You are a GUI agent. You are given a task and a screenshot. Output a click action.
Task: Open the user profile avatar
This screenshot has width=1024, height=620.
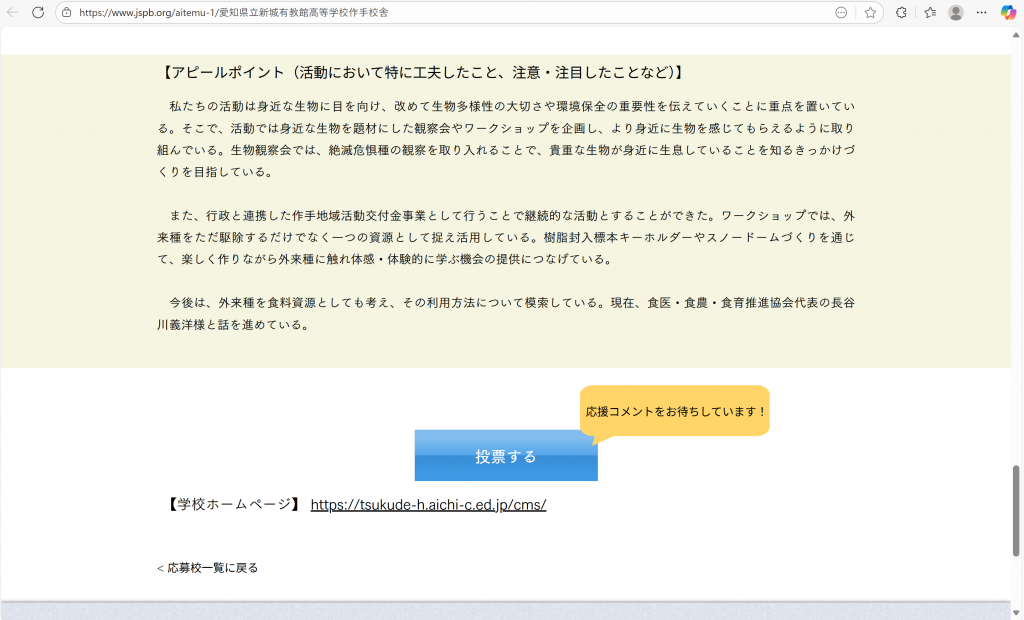pos(956,13)
